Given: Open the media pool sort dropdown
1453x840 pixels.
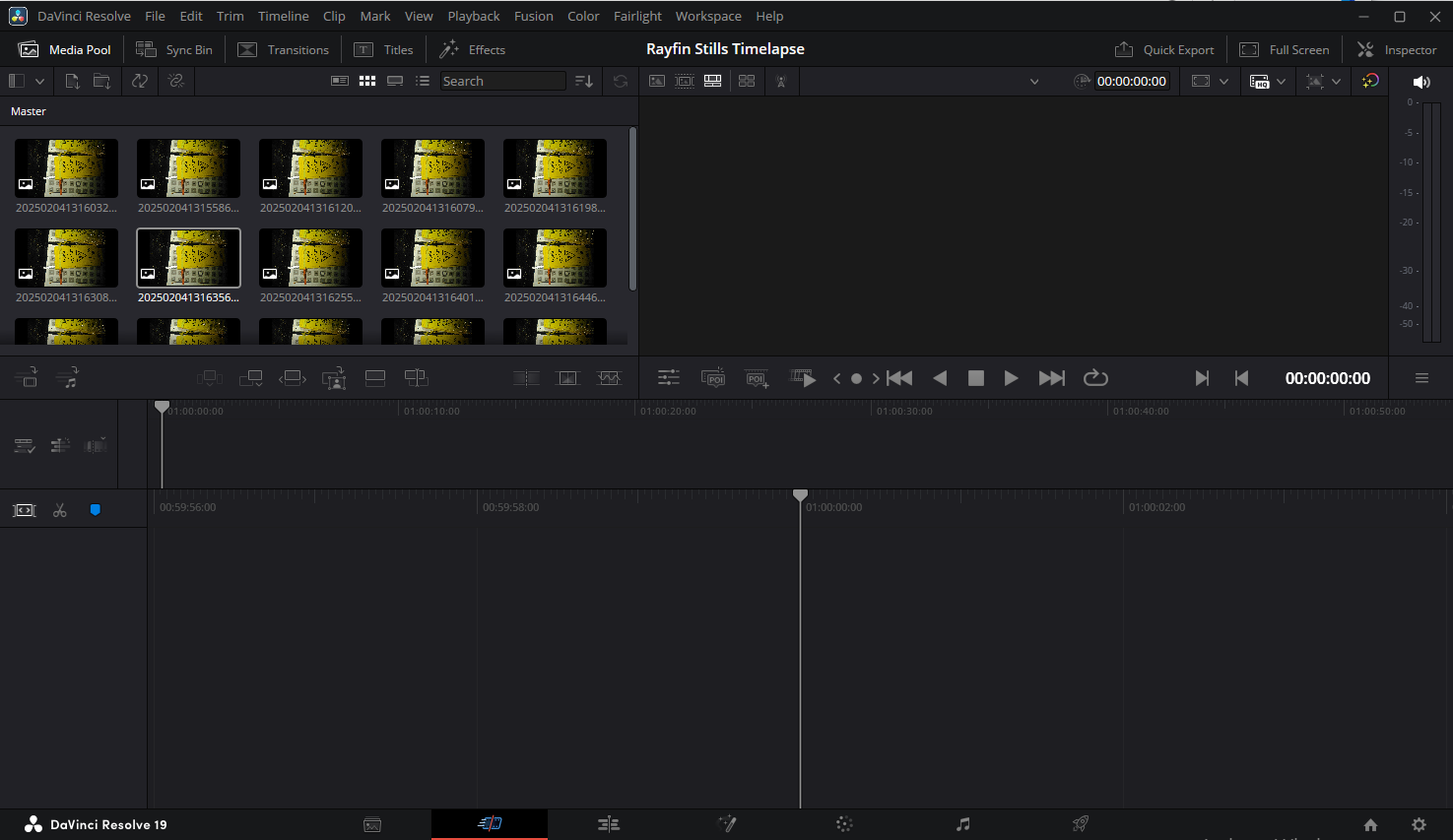Looking at the screenshot, I should click(584, 81).
